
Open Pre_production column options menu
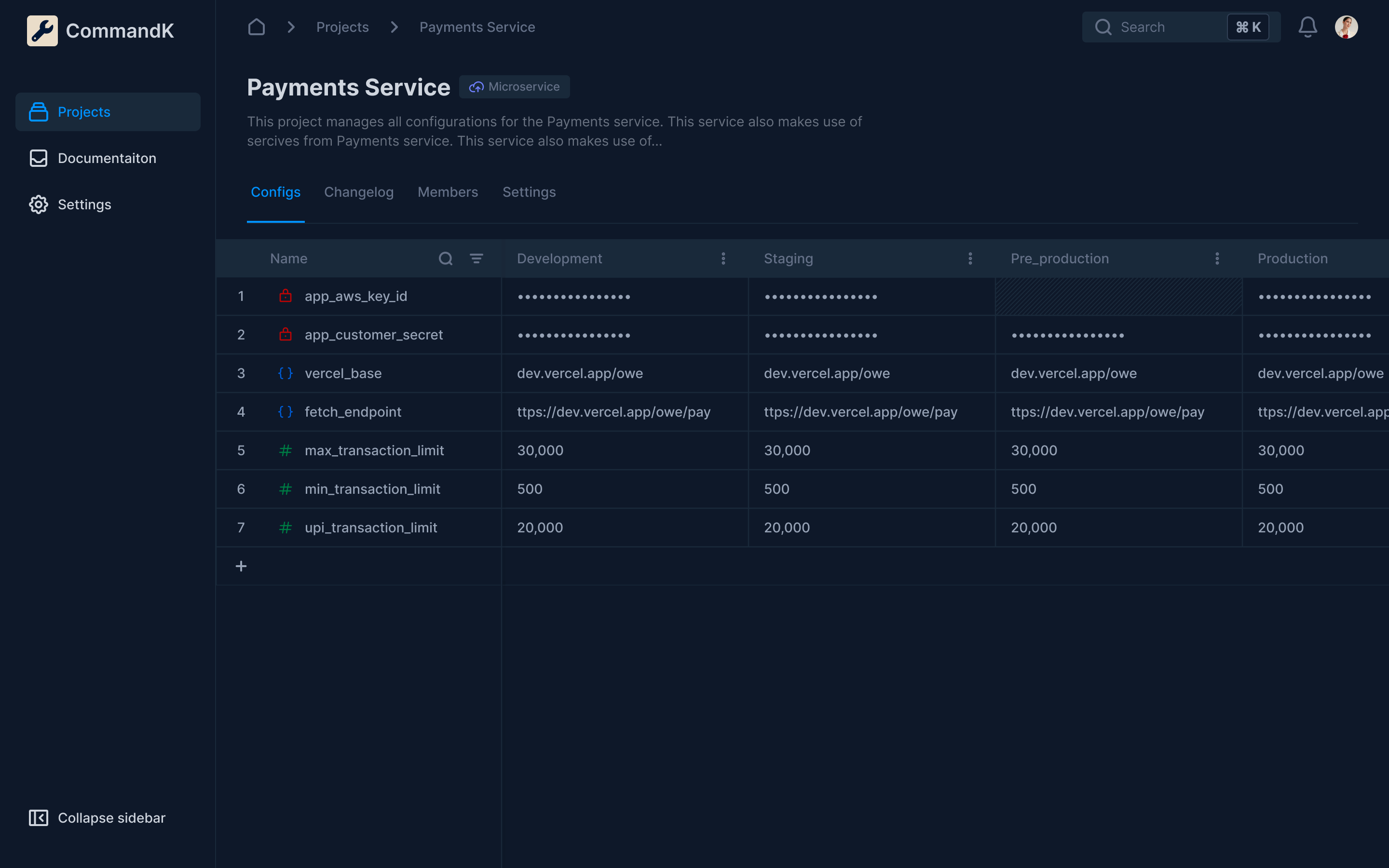click(x=1217, y=258)
